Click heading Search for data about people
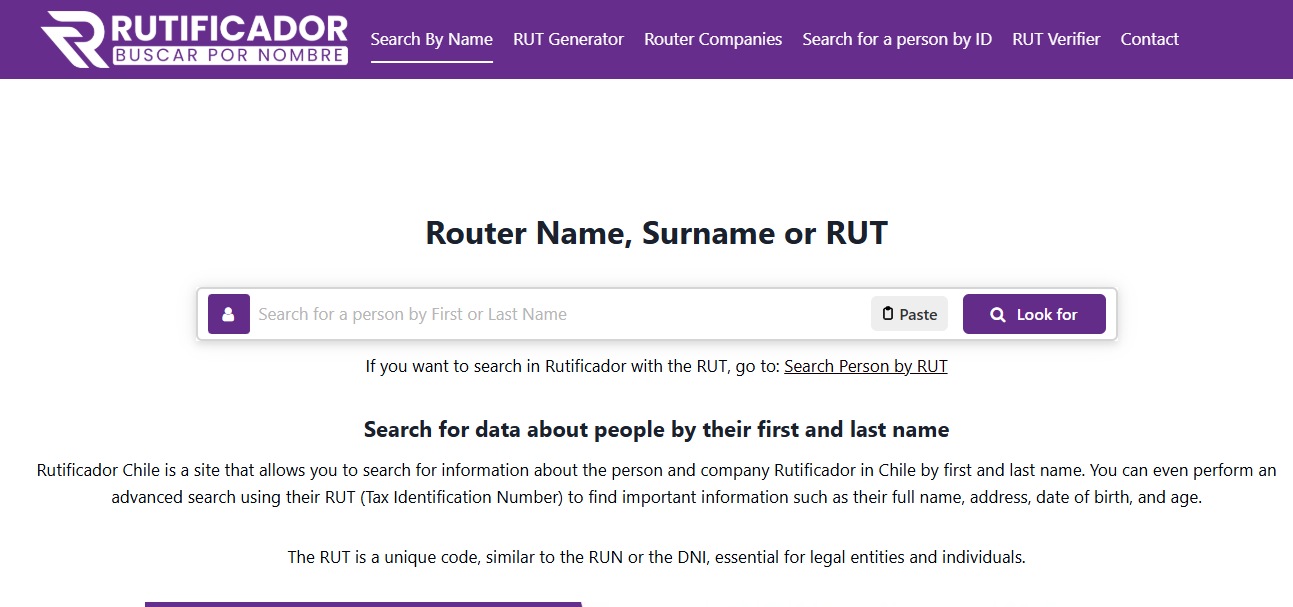Screen dimensions: 1293x607 click(656, 430)
